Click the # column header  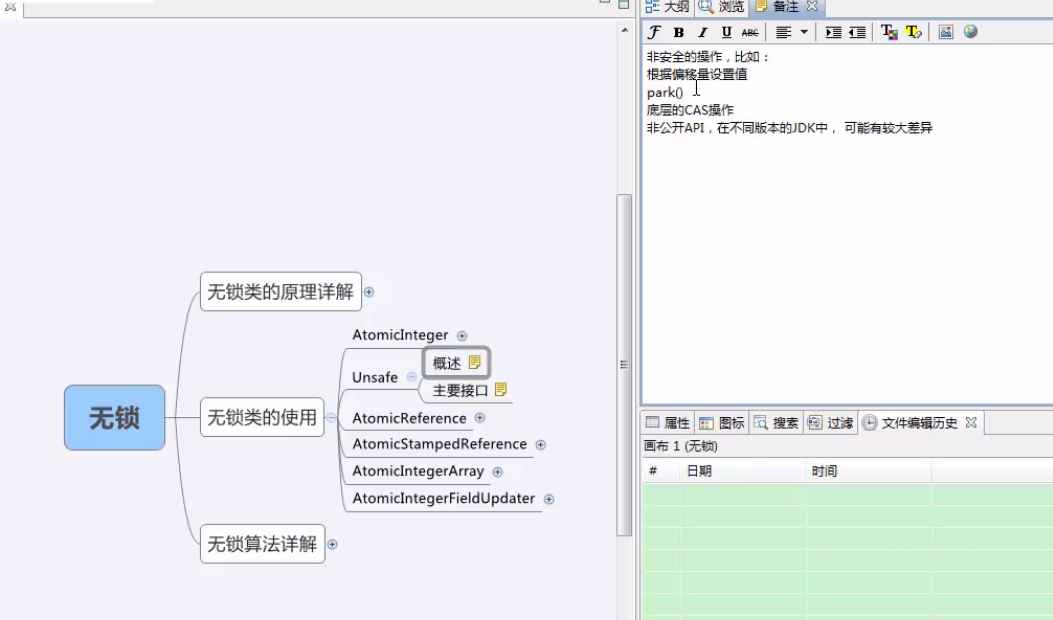pos(661,471)
